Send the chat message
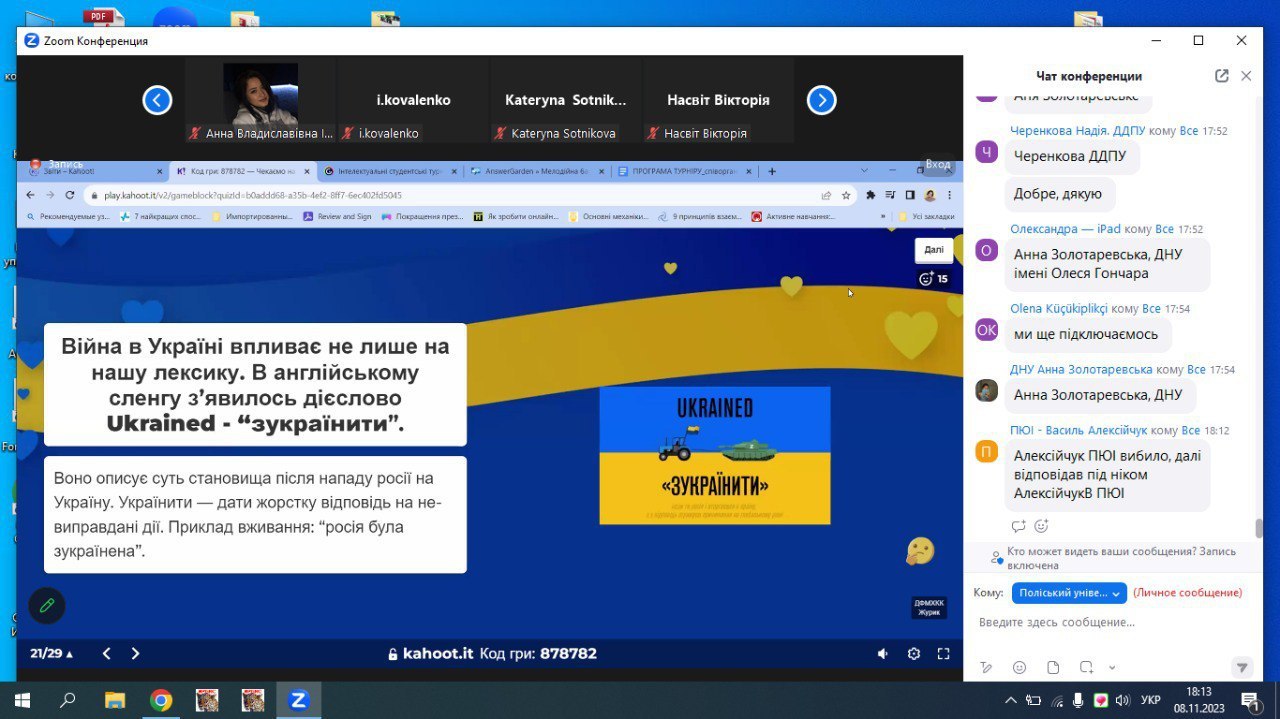Viewport: 1280px width, 719px height. [1242, 667]
